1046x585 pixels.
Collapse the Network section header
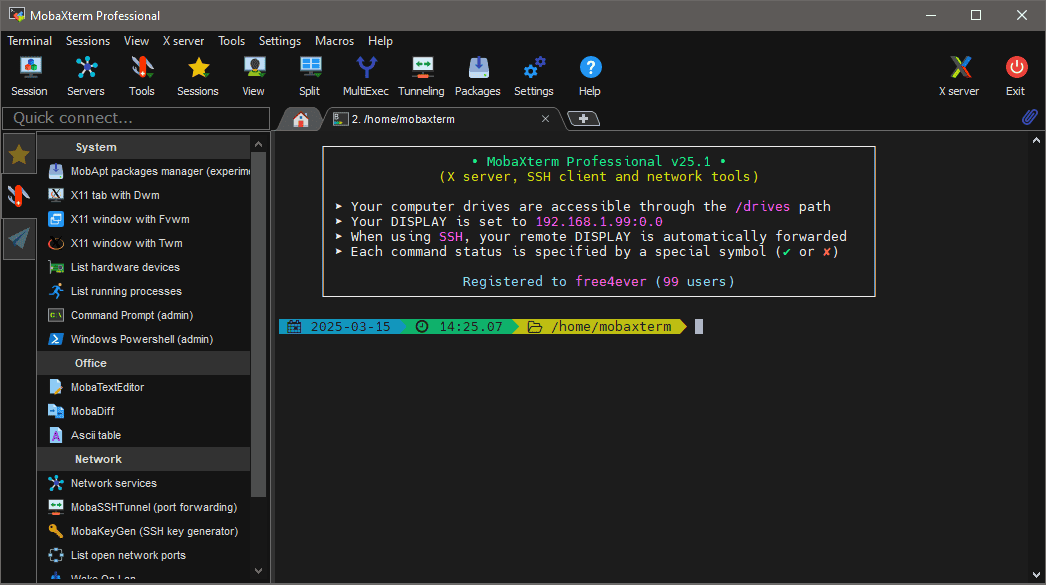pos(144,460)
